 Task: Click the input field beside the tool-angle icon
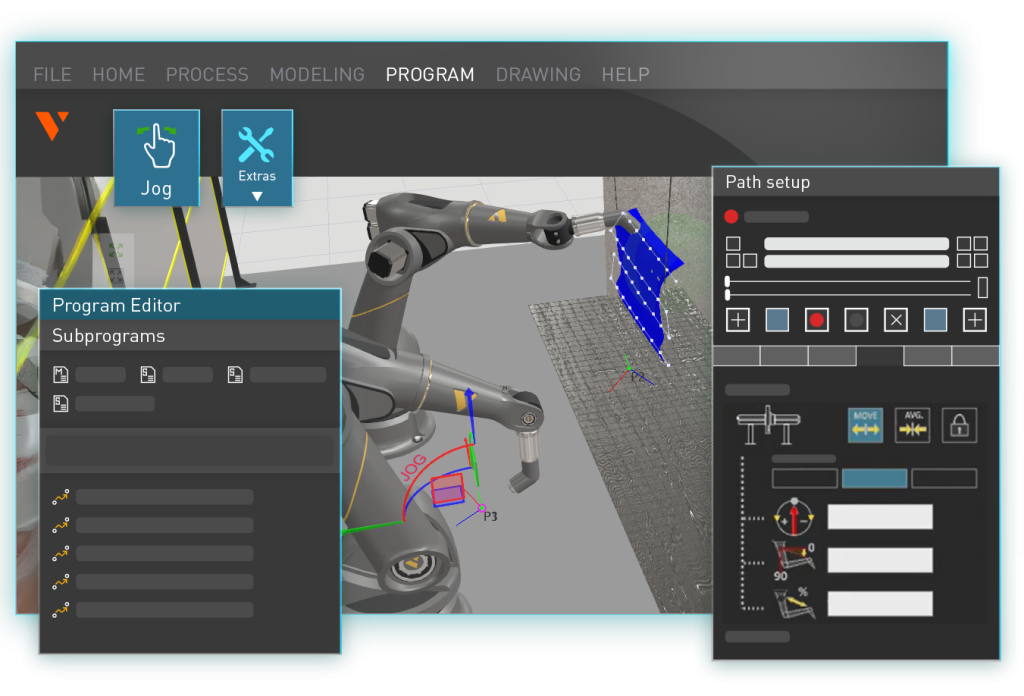tap(880, 560)
